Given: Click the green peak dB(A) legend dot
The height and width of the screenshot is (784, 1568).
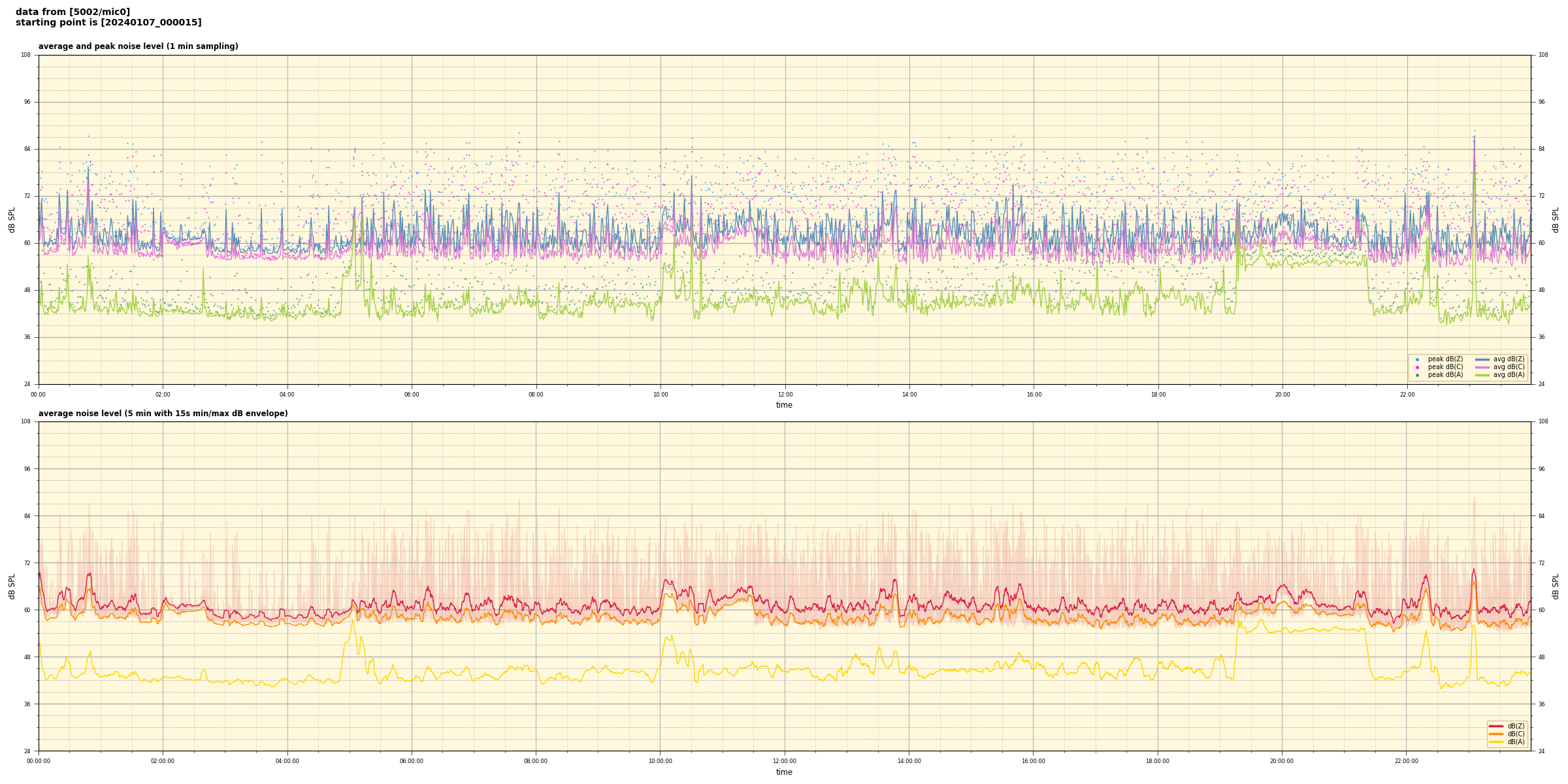Looking at the screenshot, I should pyautogui.click(x=1417, y=375).
